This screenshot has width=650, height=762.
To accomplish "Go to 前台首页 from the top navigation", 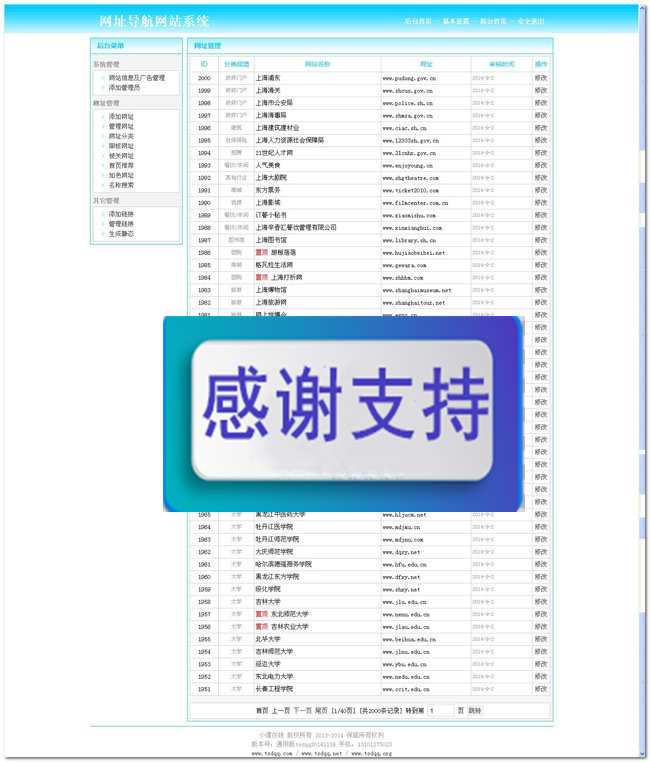I will point(493,21).
